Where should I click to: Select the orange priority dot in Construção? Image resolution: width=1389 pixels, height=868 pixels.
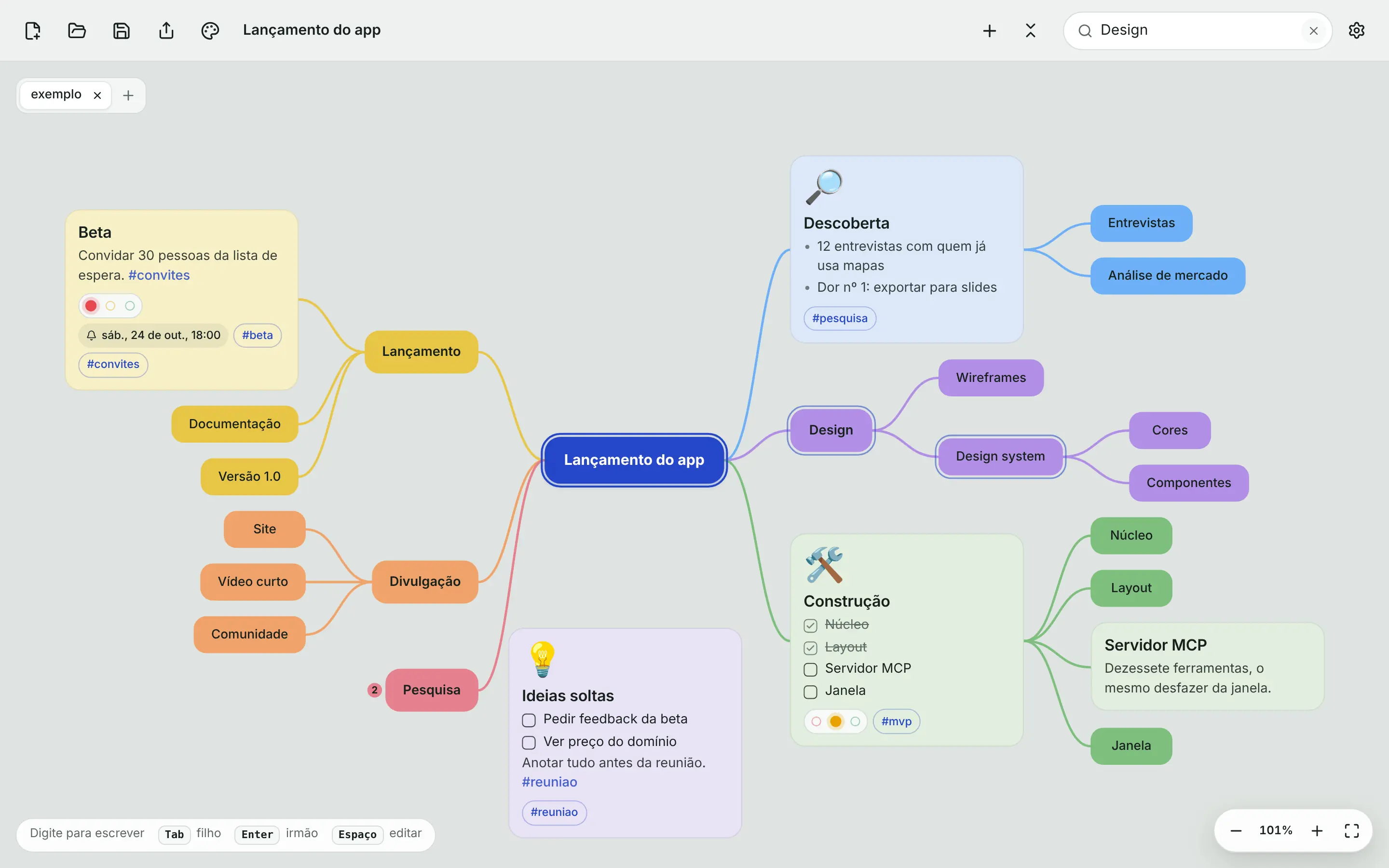click(x=836, y=721)
